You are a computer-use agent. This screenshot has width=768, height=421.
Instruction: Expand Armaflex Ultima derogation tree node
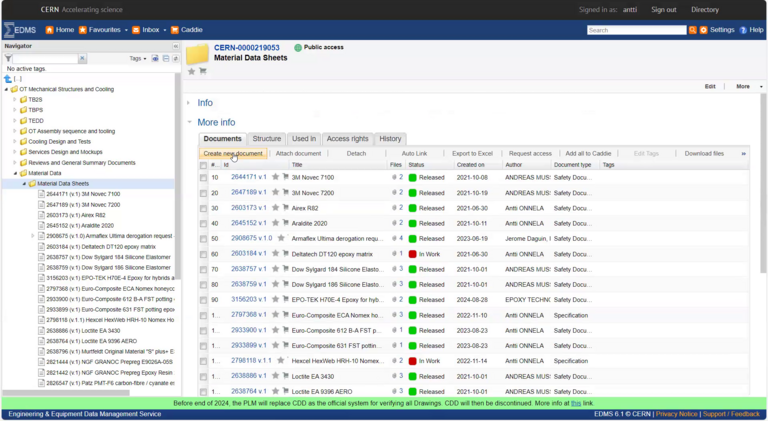click(33, 236)
